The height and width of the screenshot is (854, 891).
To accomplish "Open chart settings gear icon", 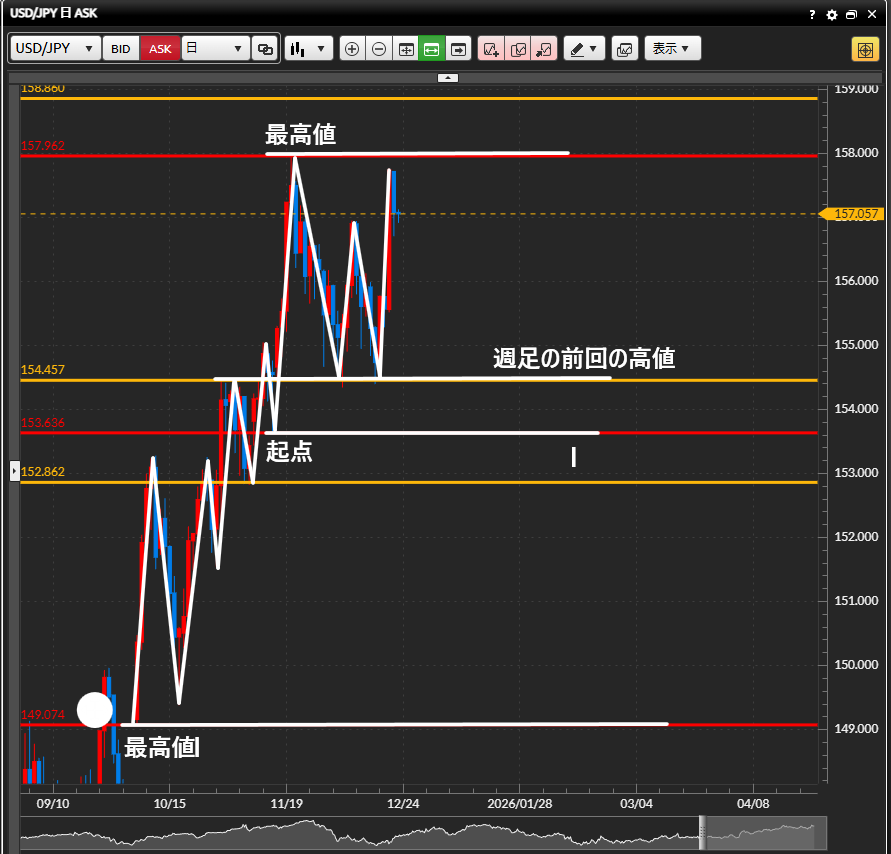I will 832,15.
